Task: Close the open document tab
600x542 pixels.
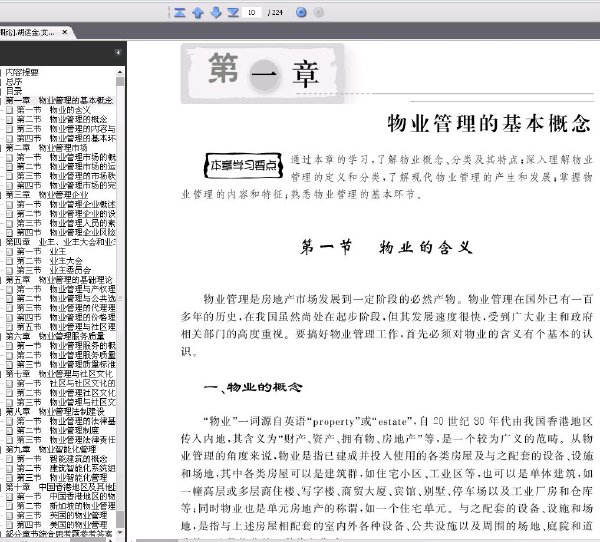Action: click(65, 32)
